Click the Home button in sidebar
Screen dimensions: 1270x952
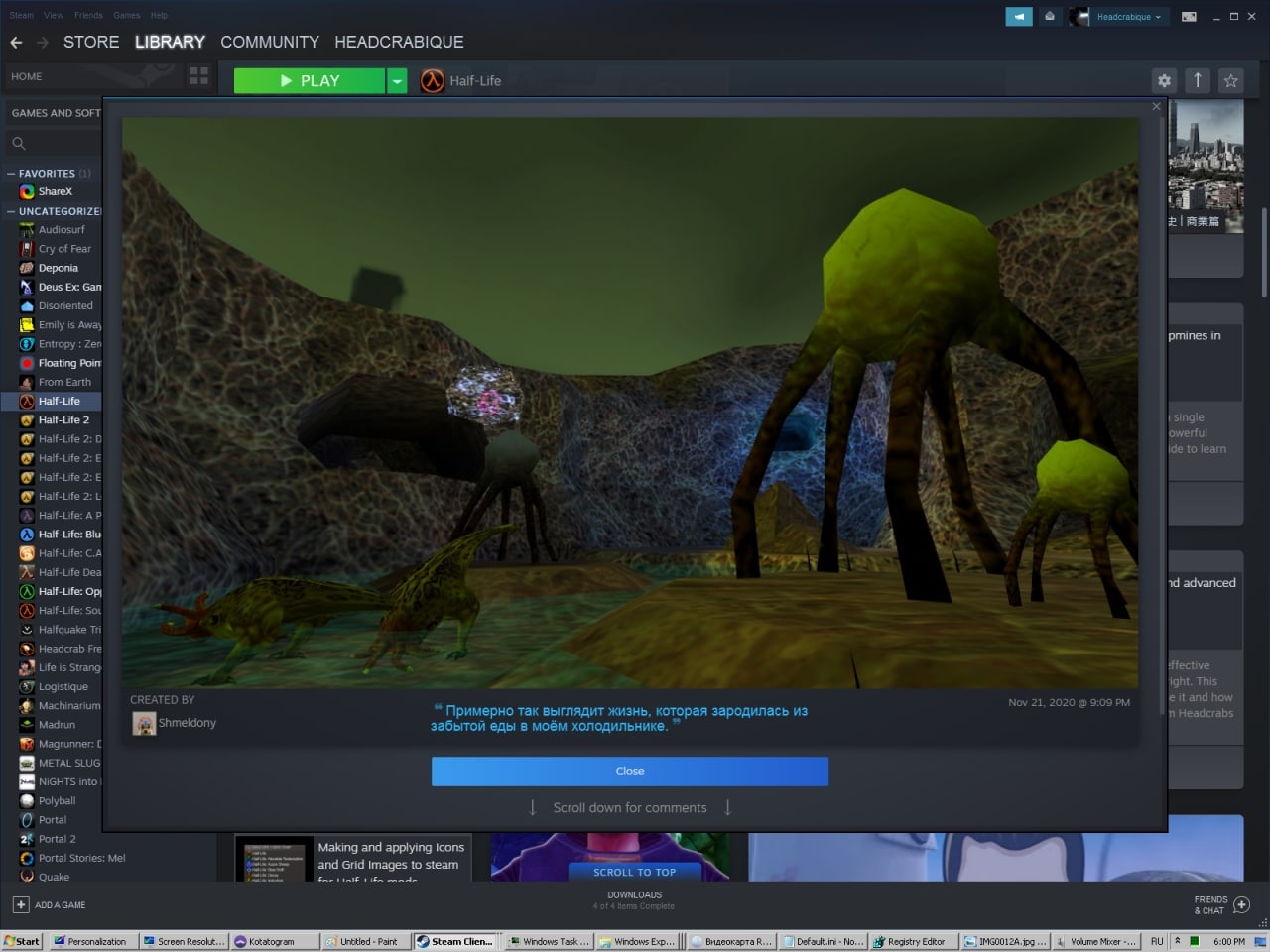[x=27, y=76]
